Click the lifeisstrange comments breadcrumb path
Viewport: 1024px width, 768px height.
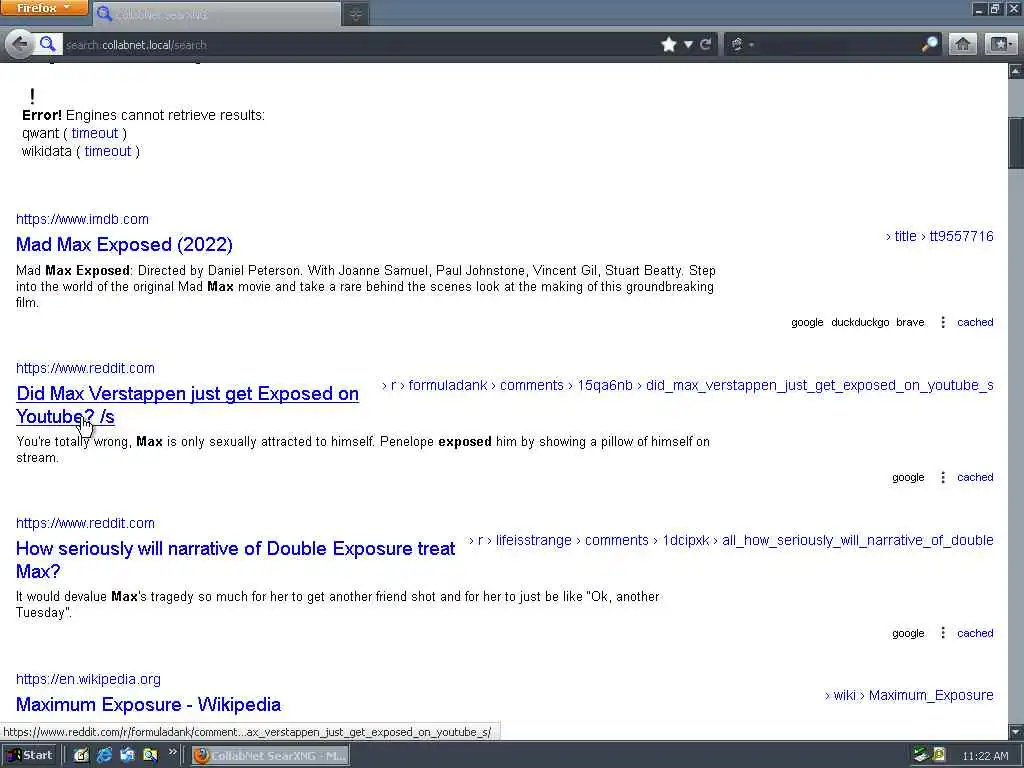point(731,541)
